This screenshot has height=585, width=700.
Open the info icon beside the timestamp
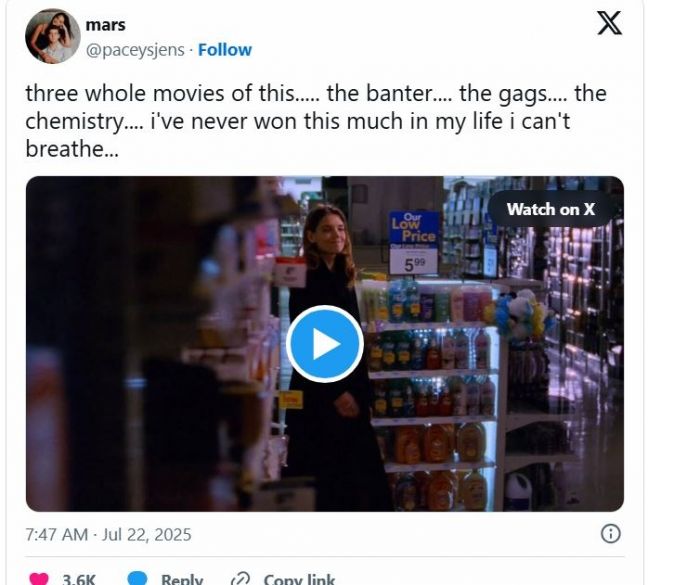pos(610,534)
